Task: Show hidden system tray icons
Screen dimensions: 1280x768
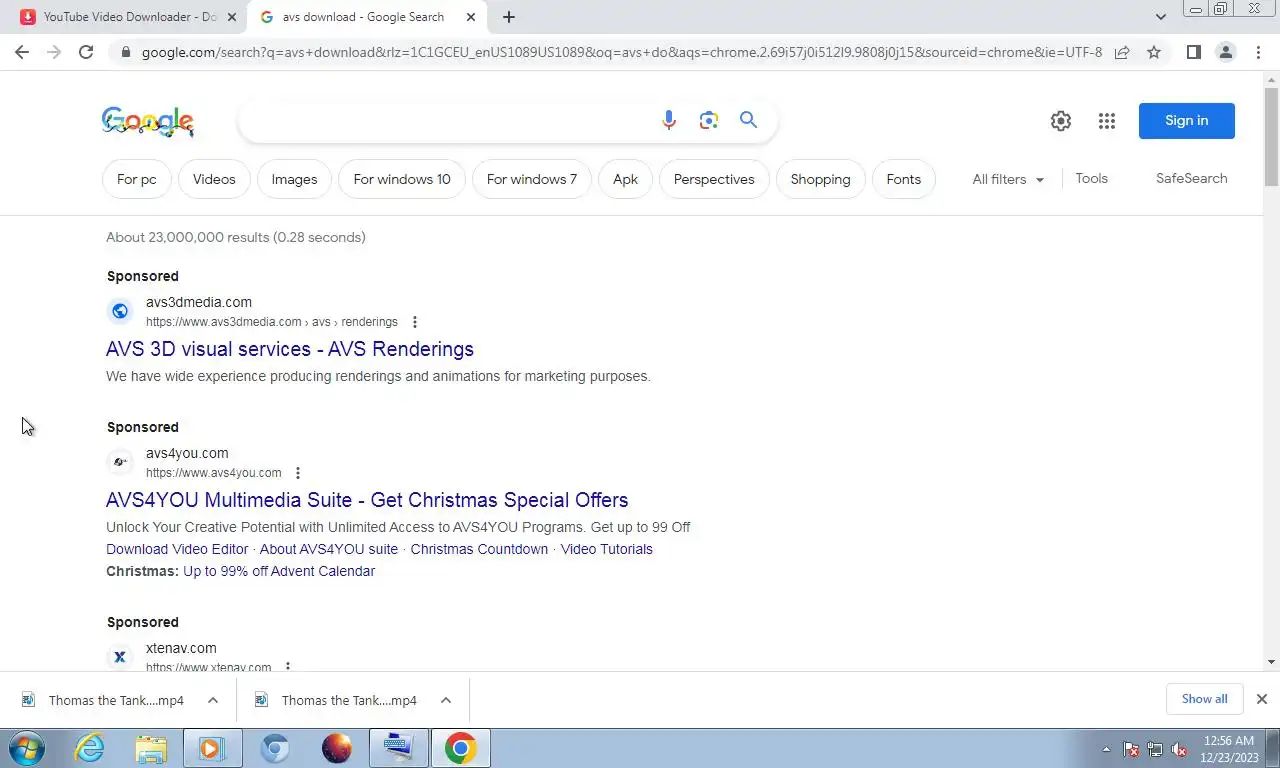Action: 1106,749
